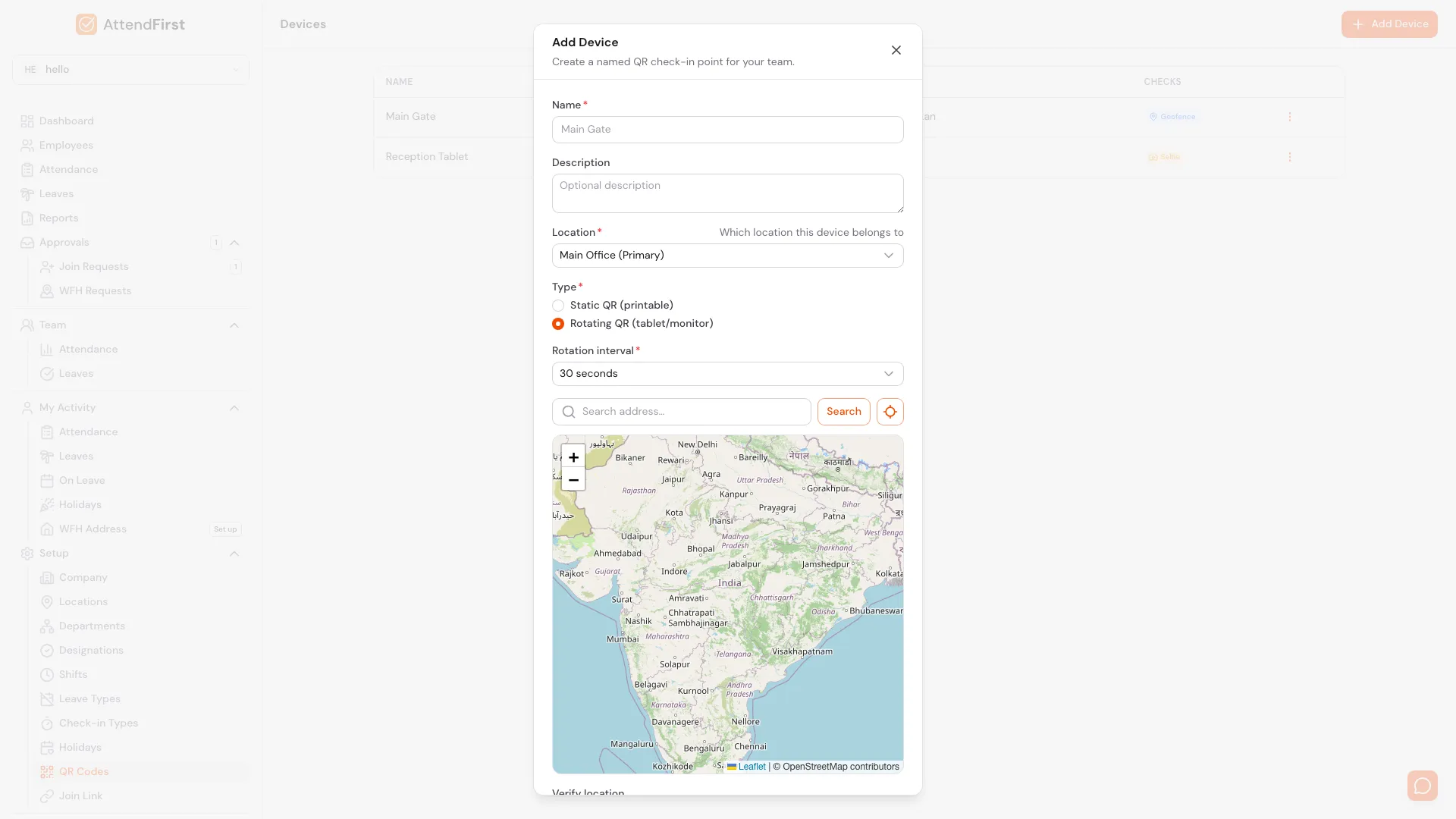Zoom out on the map
This screenshot has height=819, width=1456.
pyautogui.click(x=573, y=480)
